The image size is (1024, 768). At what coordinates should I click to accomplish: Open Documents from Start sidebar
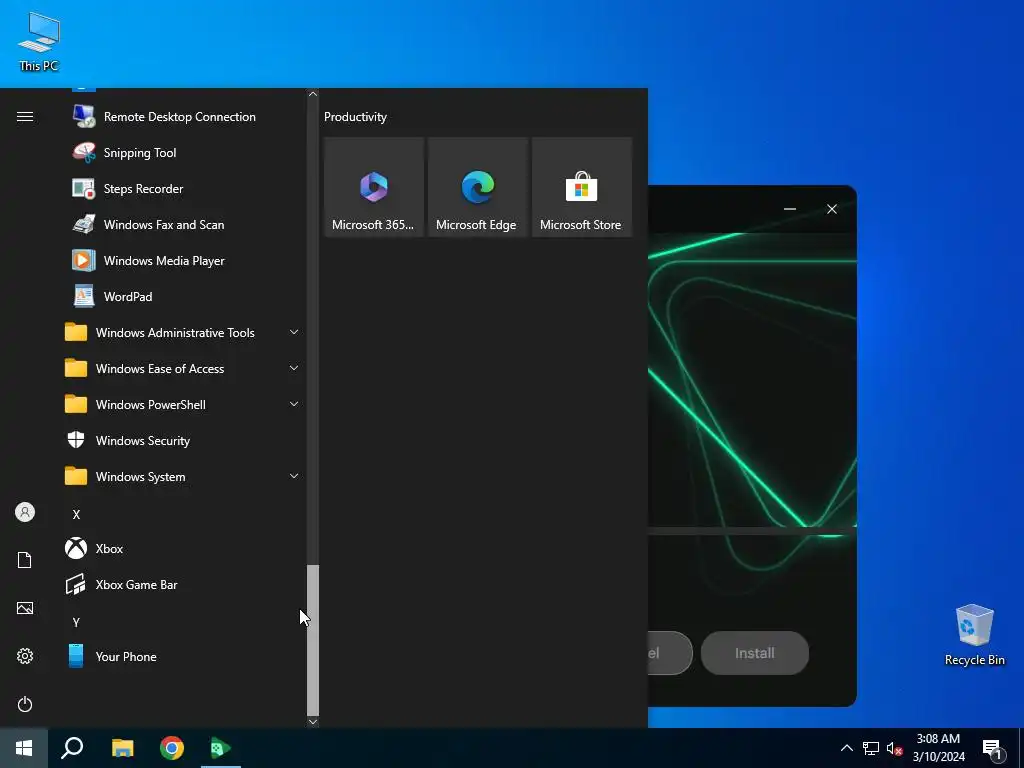[25, 560]
